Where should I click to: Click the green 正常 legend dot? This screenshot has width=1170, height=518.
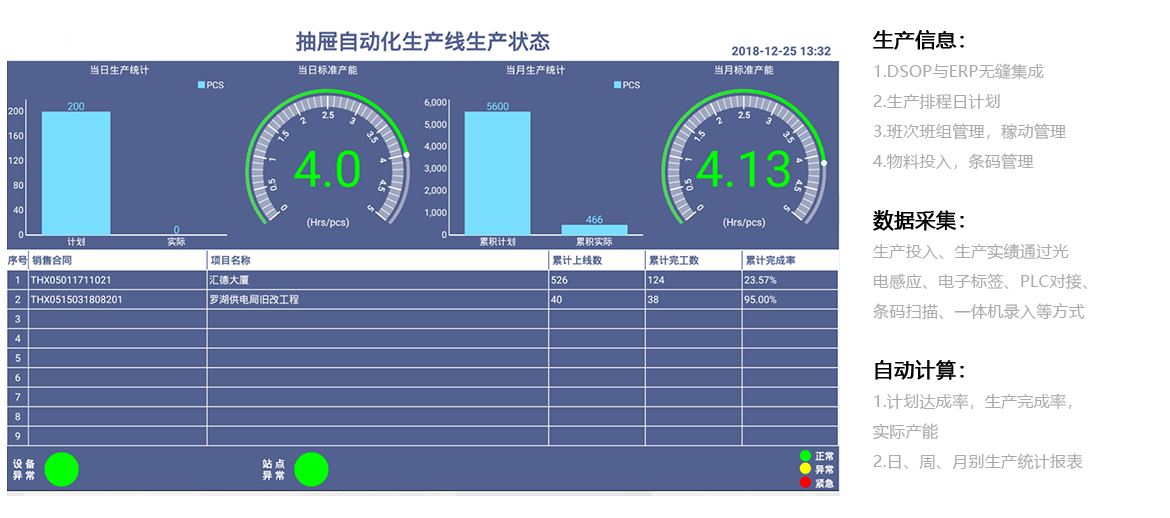click(x=805, y=456)
